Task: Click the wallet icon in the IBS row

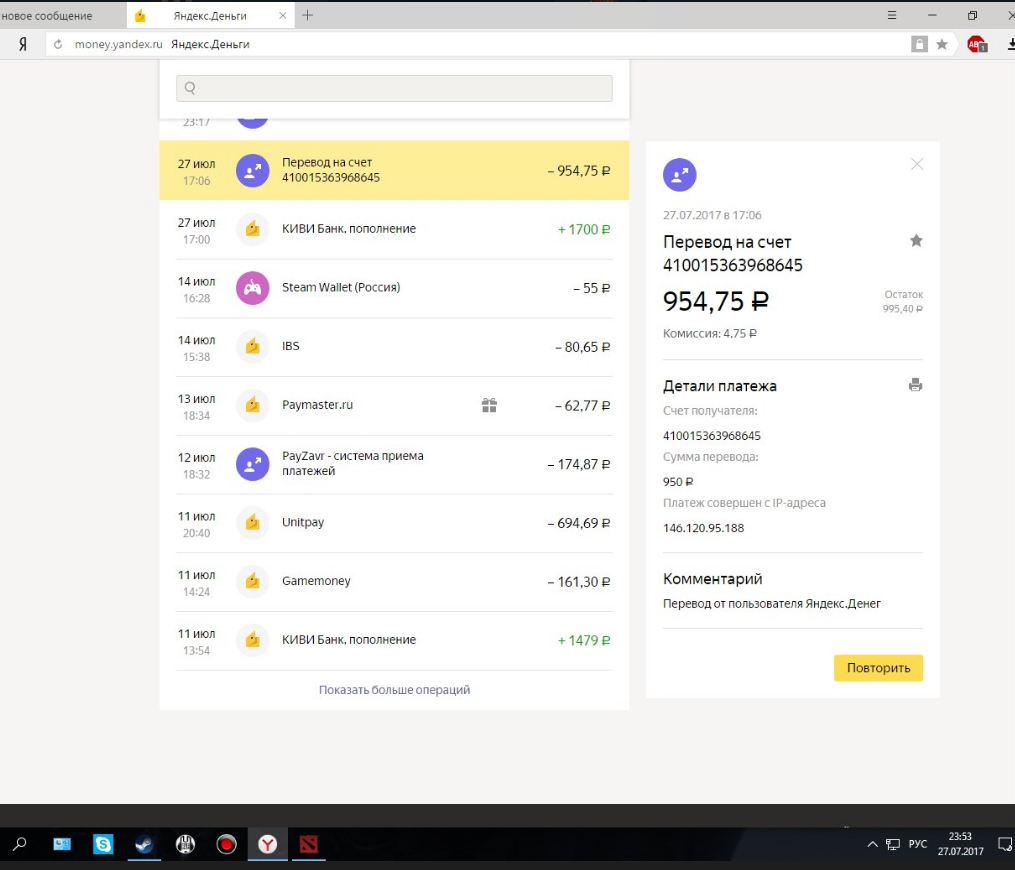Action: [x=252, y=347]
